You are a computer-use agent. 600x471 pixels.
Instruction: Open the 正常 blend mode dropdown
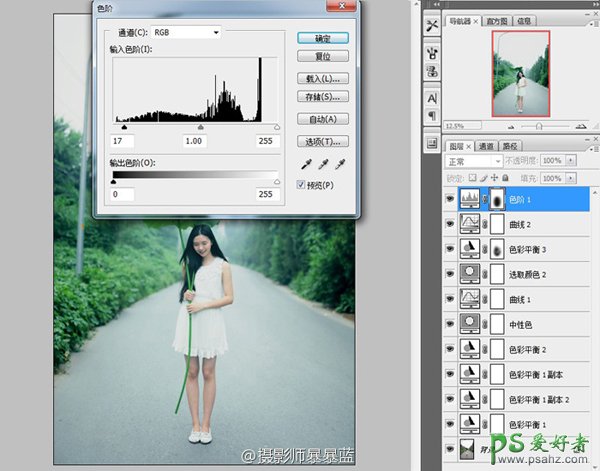[473, 162]
